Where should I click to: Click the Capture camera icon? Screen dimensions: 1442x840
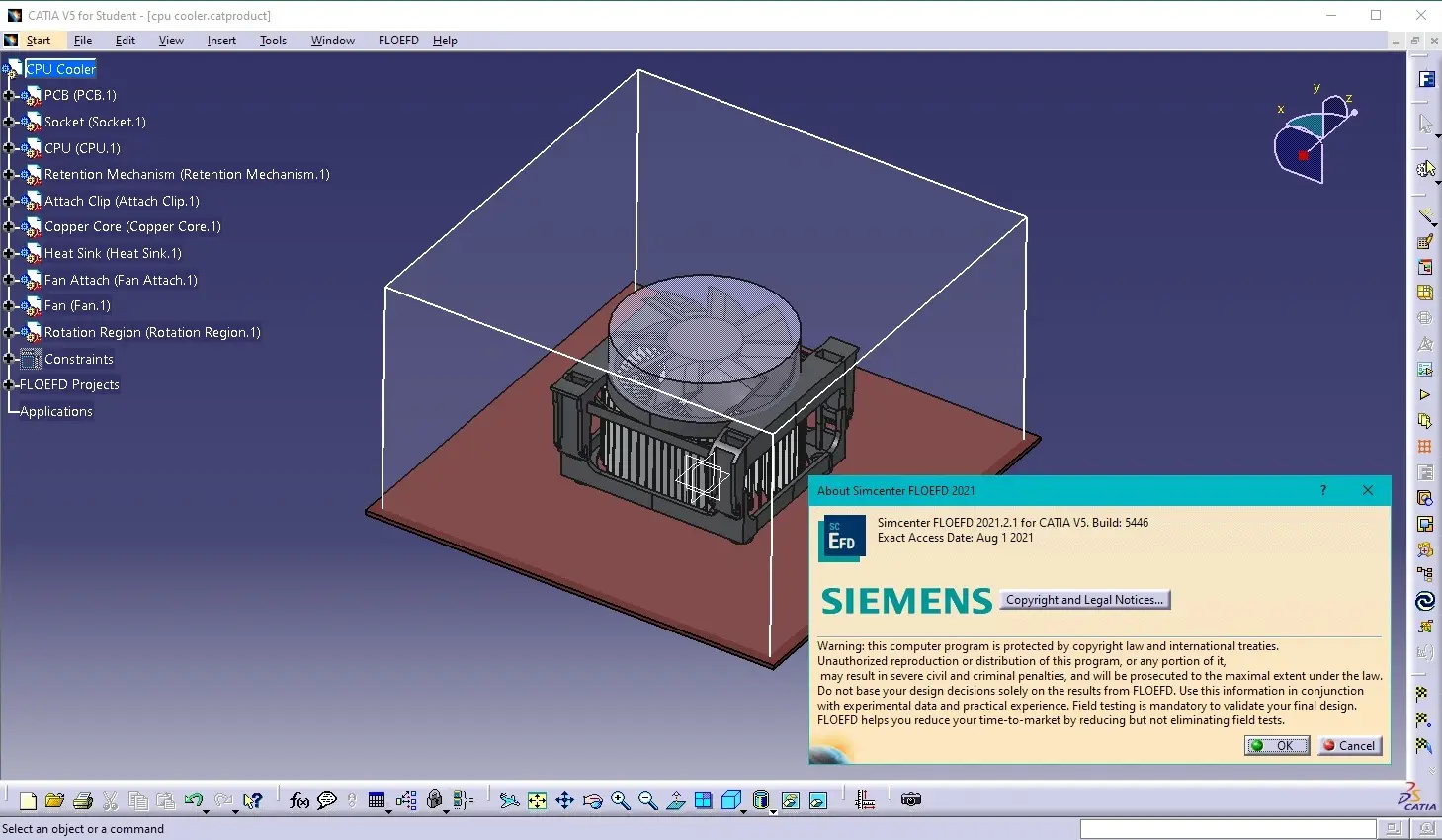coord(911,799)
